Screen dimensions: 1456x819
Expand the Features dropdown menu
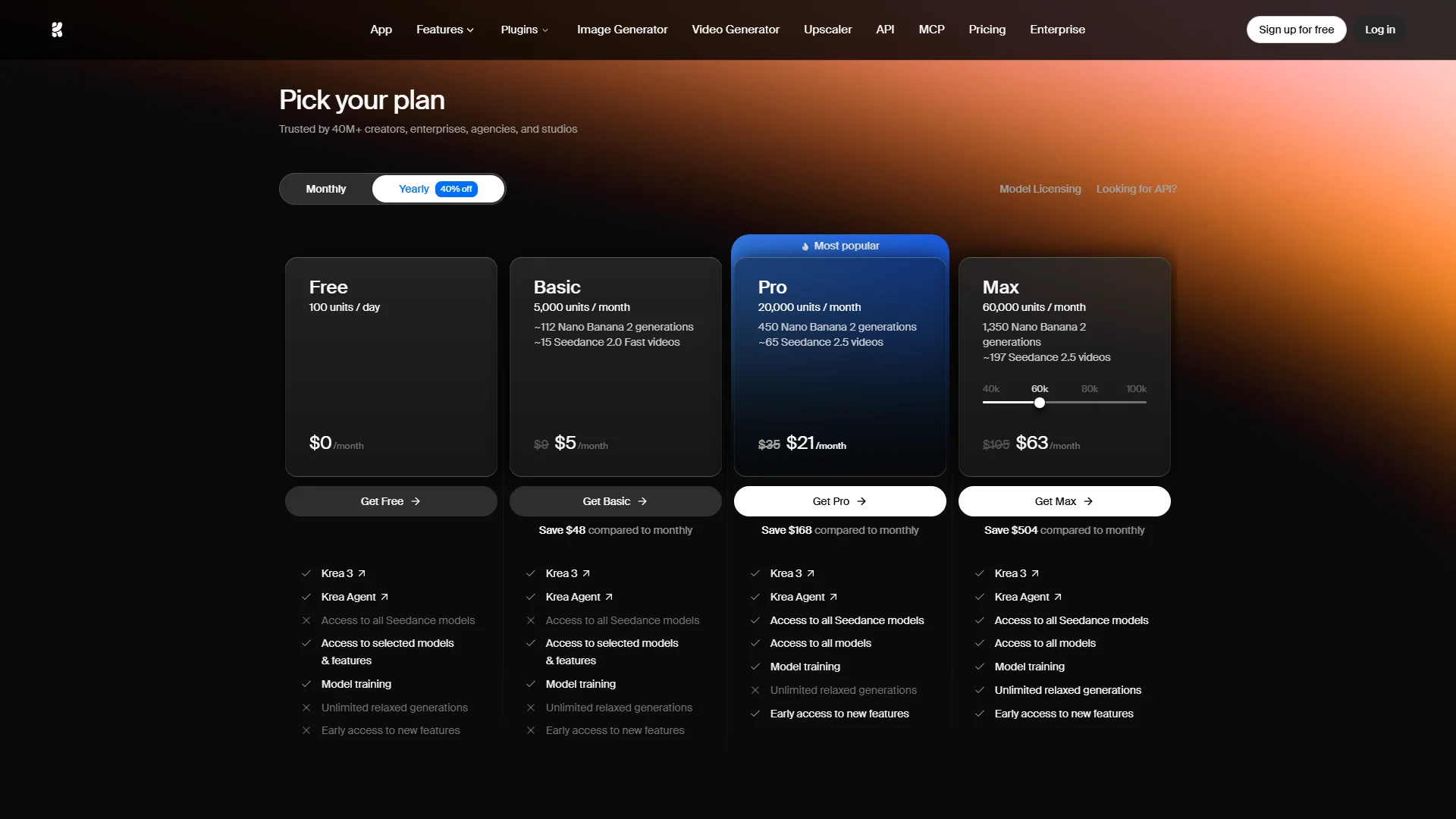point(445,30)
